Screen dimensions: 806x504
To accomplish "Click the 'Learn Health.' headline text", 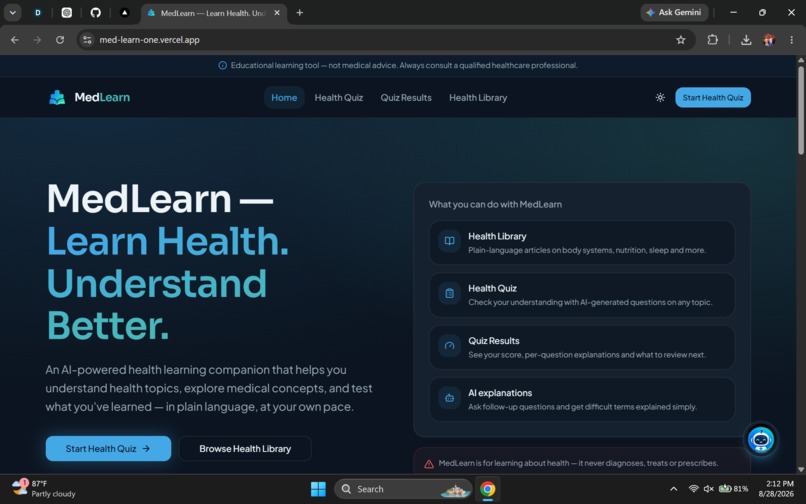I will point(168,241).
